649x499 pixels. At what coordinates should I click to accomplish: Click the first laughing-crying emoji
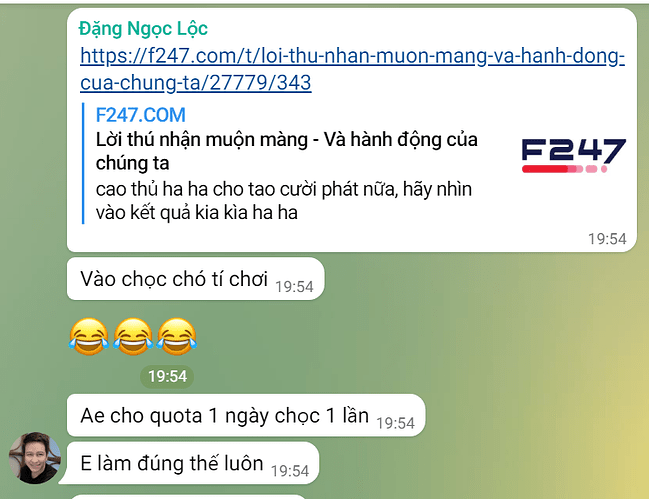[x=89, y=336]
